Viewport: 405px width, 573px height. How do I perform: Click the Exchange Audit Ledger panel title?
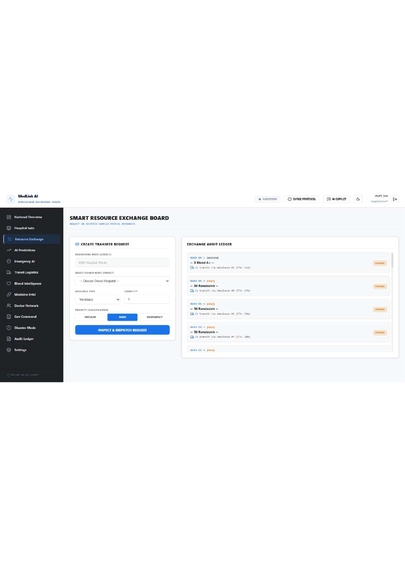209,244
